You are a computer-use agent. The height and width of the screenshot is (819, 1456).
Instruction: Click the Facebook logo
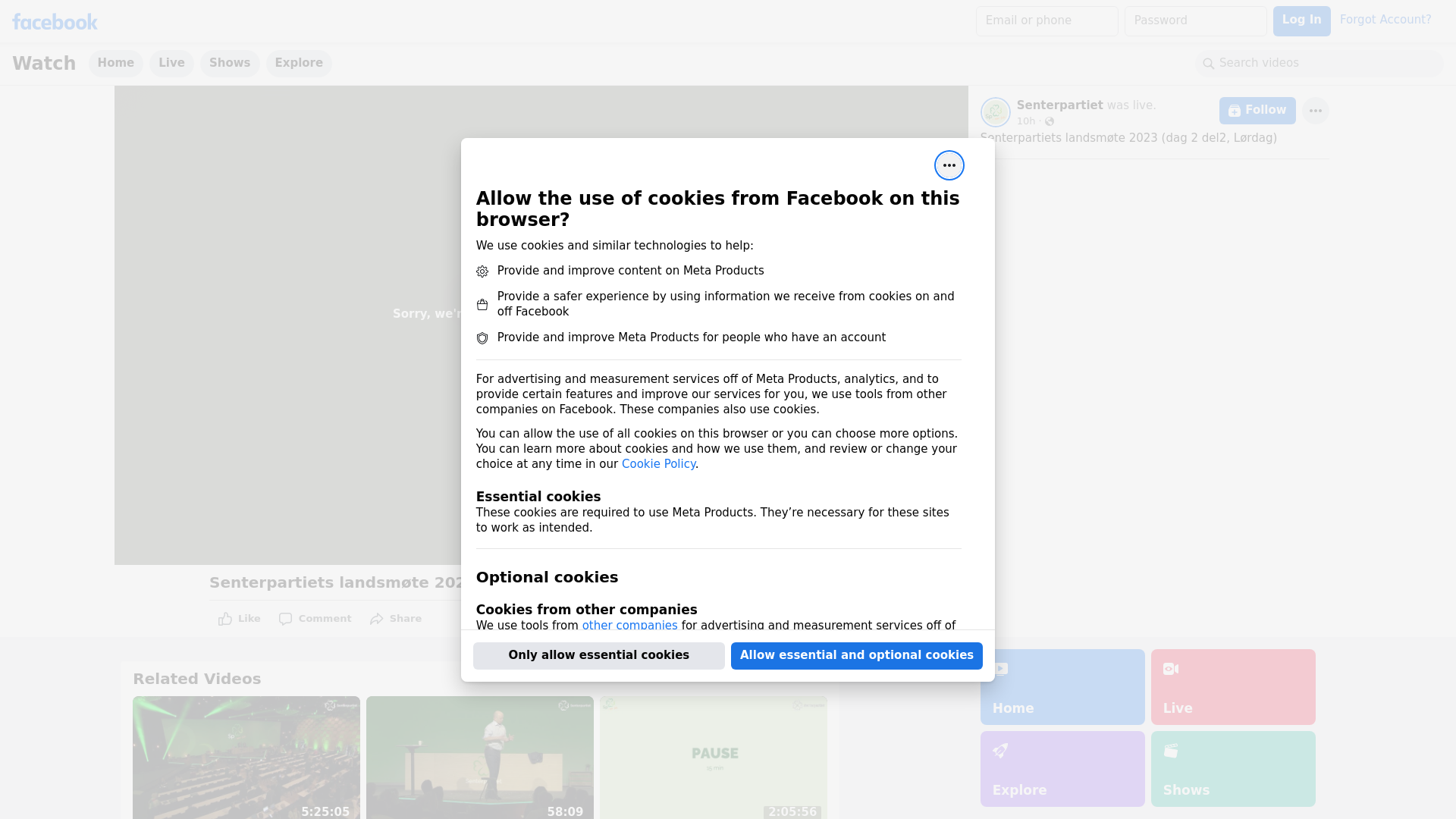tap(55, 22)
